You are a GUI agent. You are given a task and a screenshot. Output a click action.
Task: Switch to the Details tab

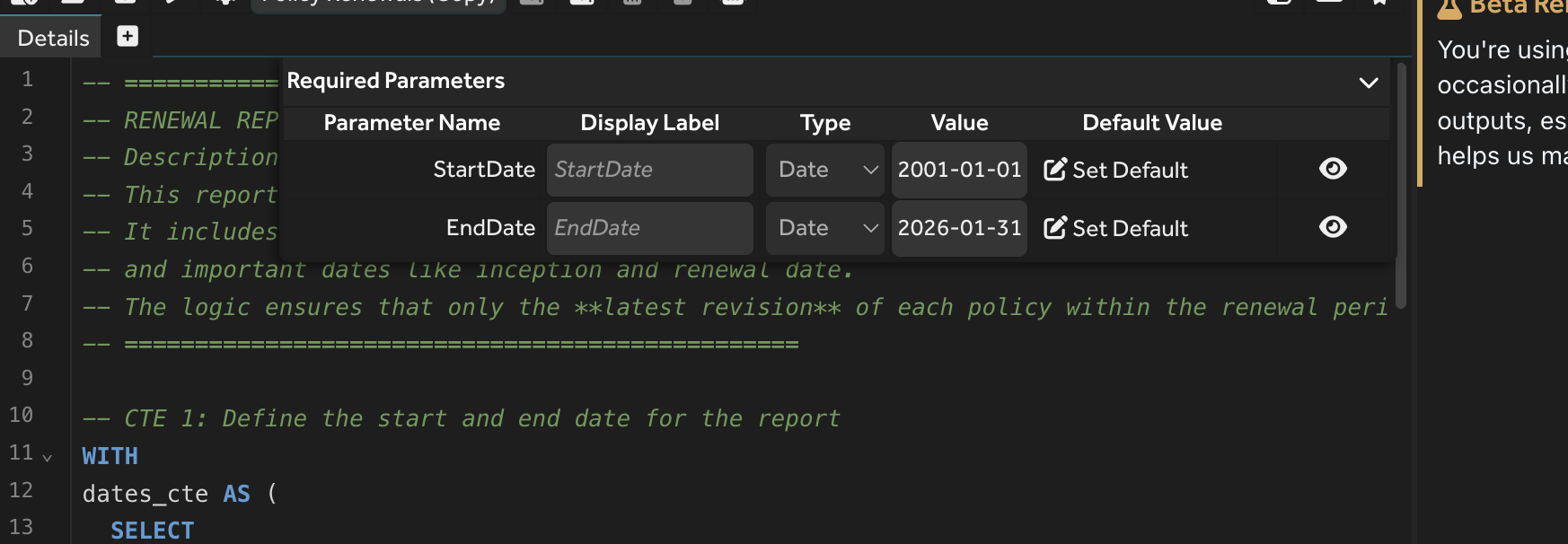tap(54, 38)
